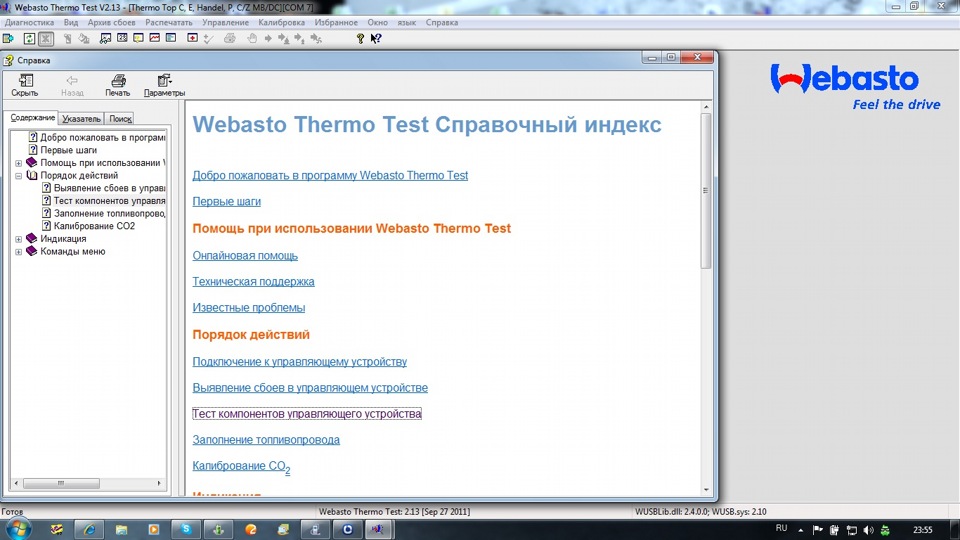
Task: Select 'Калибрование CO2' tree item
Action: 94,226
